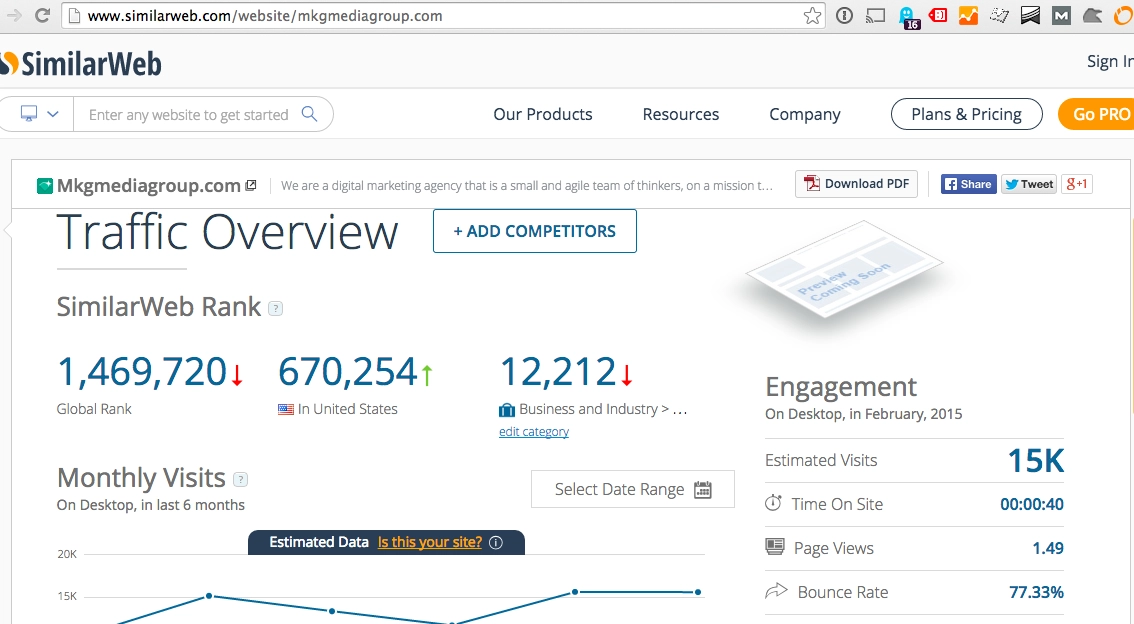The width and height of the screenshot is (1134, 624).
Task: Click 'Is this your site?' link
Action: [x=429, y=542]
